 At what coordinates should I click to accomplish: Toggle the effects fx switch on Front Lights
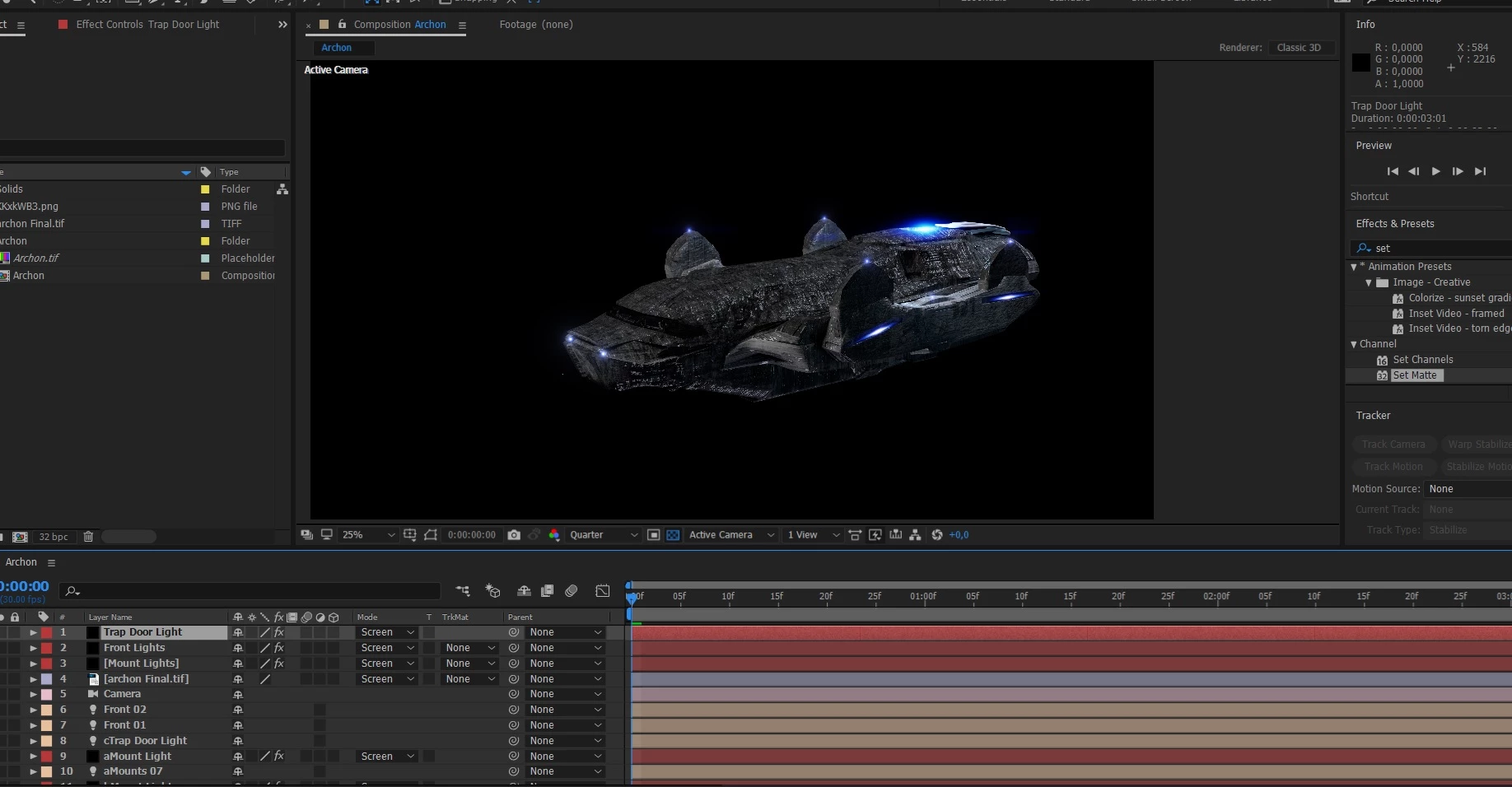(279, 648)
